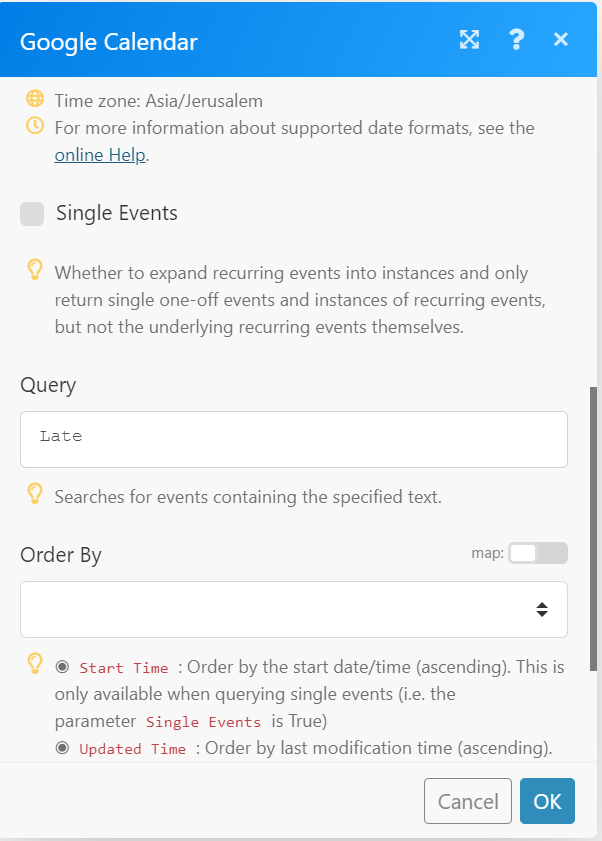Toggle the map switch for Order By

538,554
